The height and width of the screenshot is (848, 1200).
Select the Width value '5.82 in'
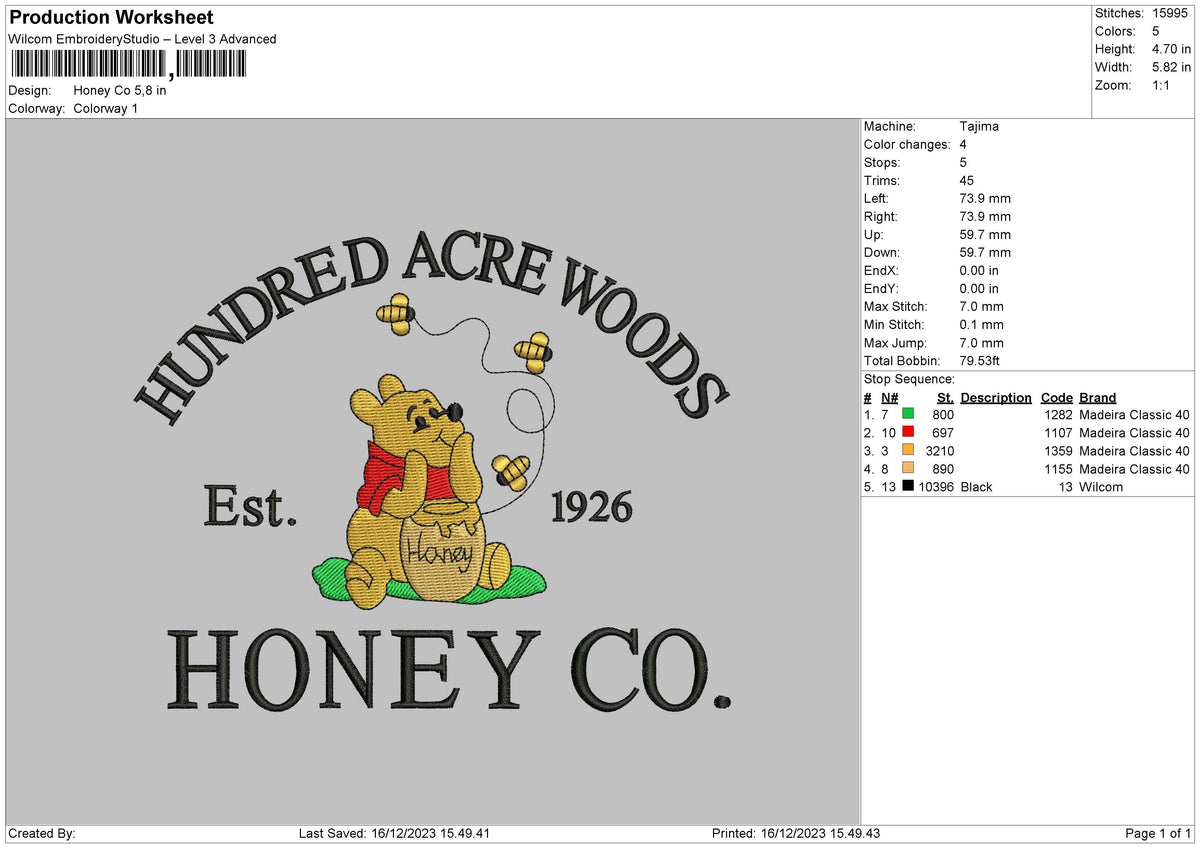1171,67
